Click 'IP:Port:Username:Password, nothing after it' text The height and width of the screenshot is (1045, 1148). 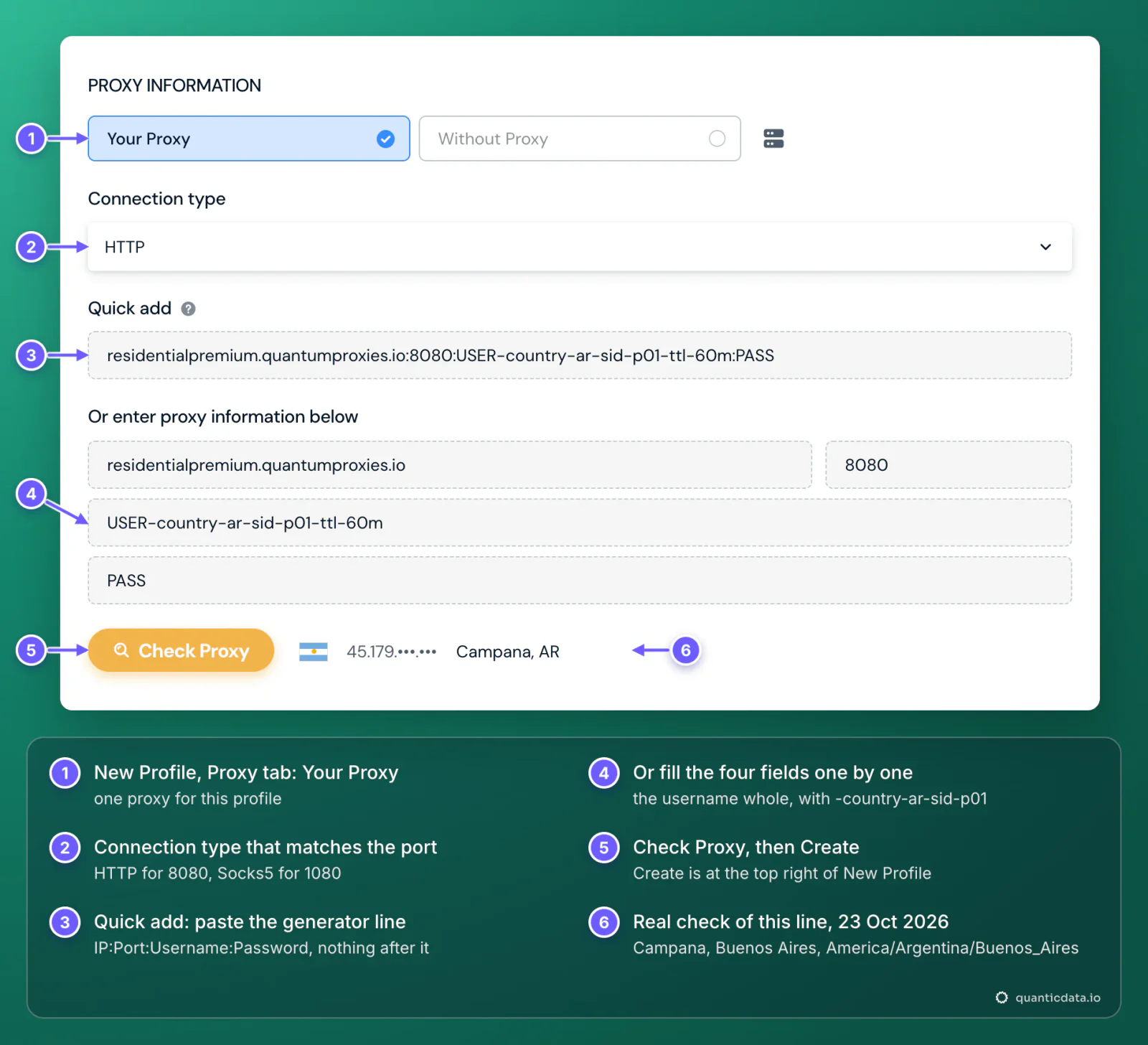point(261,948)
